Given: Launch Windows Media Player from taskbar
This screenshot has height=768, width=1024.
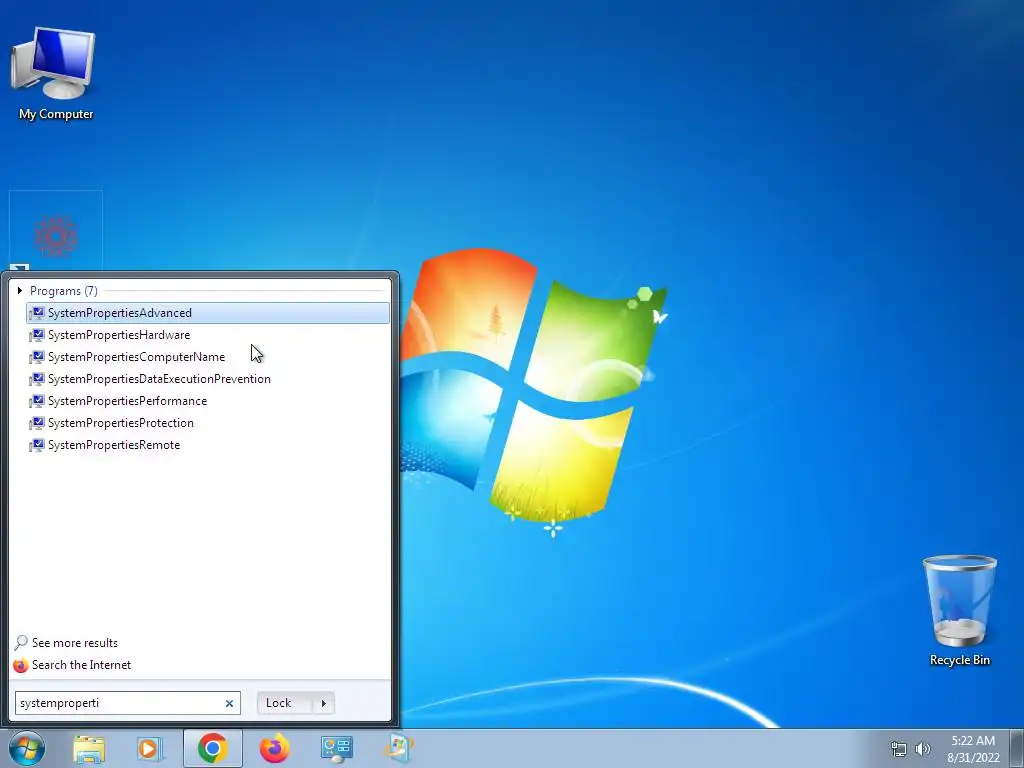Looking at the screenshot, I should [150, 748].
